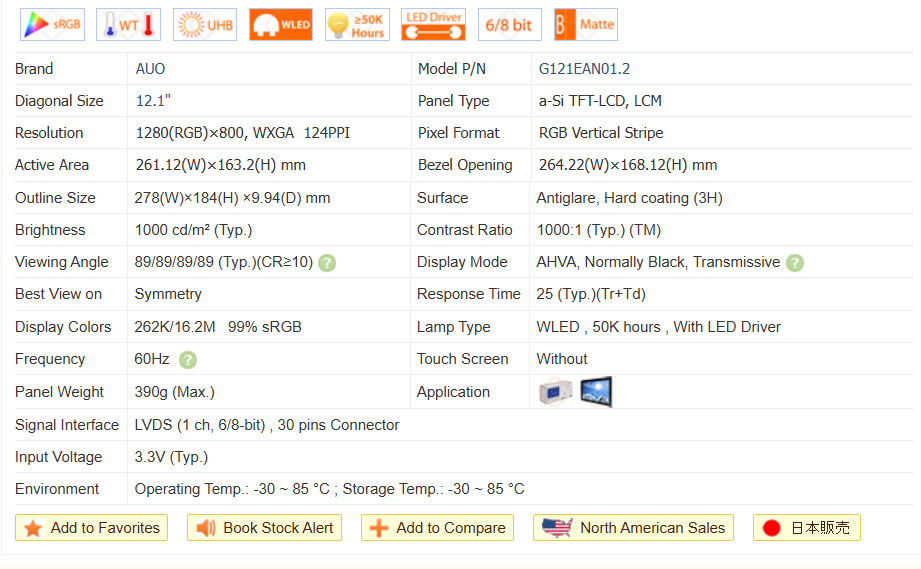Open North American Sales link
Viewport: 921px width, 569px height.
tap(634, 528)
